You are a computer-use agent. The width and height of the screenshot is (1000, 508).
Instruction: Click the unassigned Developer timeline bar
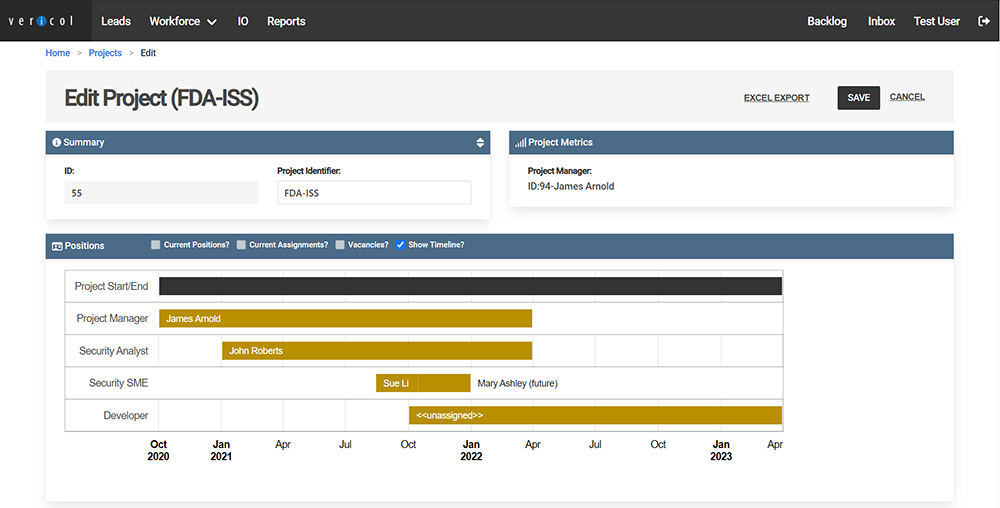(595, 415)
